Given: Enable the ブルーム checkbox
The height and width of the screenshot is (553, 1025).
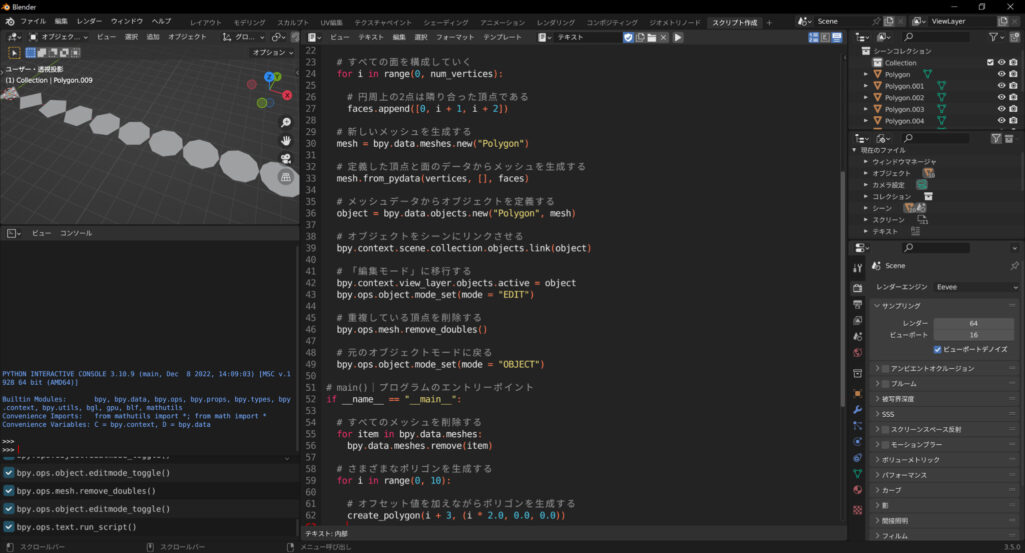Looking at the screenshot, I should click(885, 384).
